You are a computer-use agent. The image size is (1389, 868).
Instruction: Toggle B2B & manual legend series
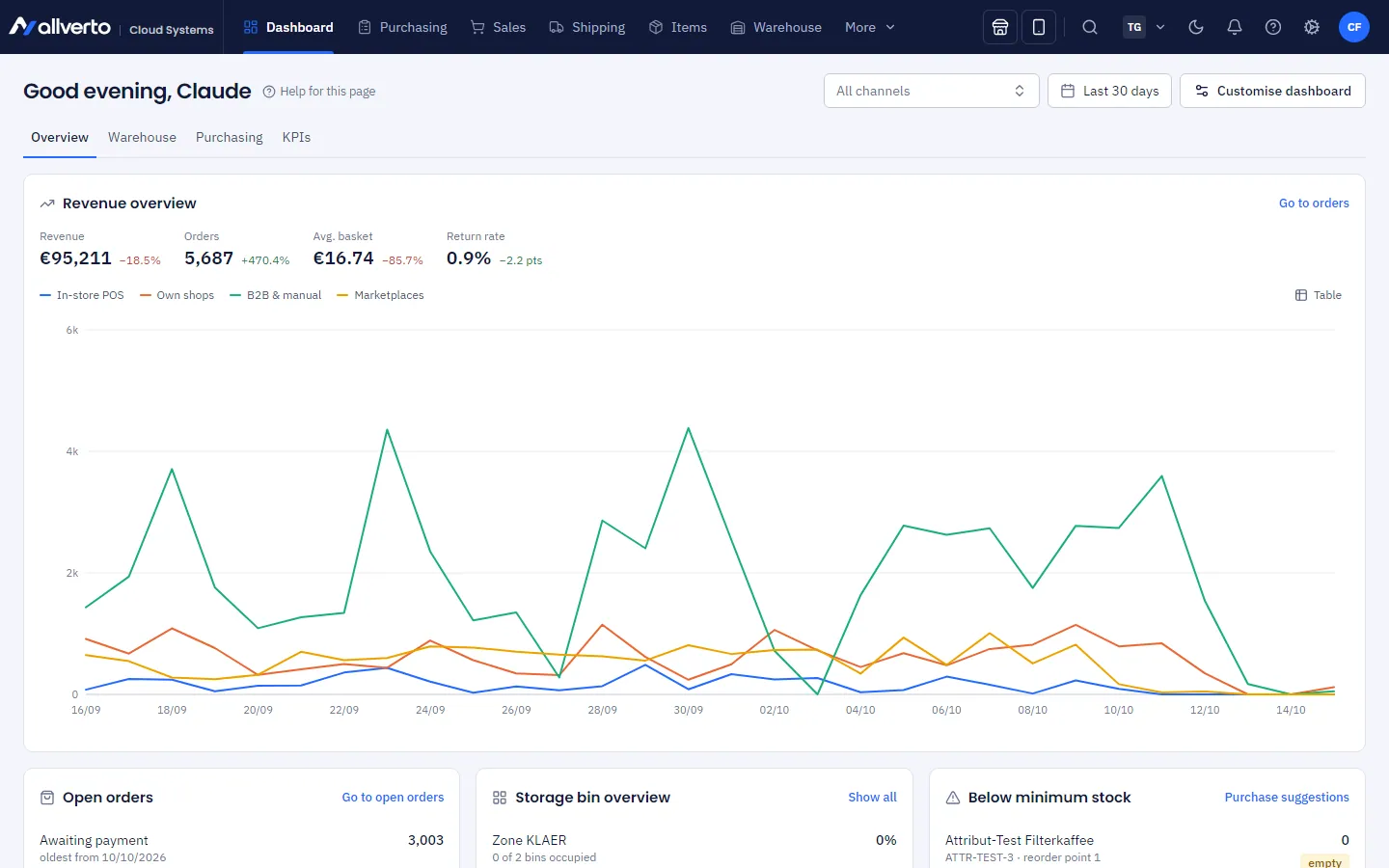[x=276, y=295]
